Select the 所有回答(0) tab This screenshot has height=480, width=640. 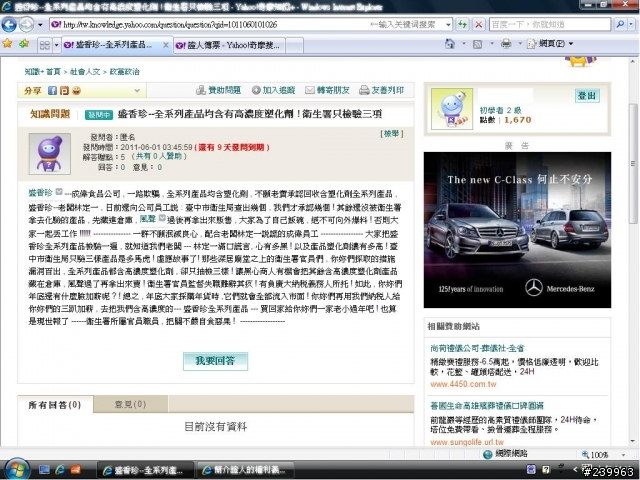55,404
